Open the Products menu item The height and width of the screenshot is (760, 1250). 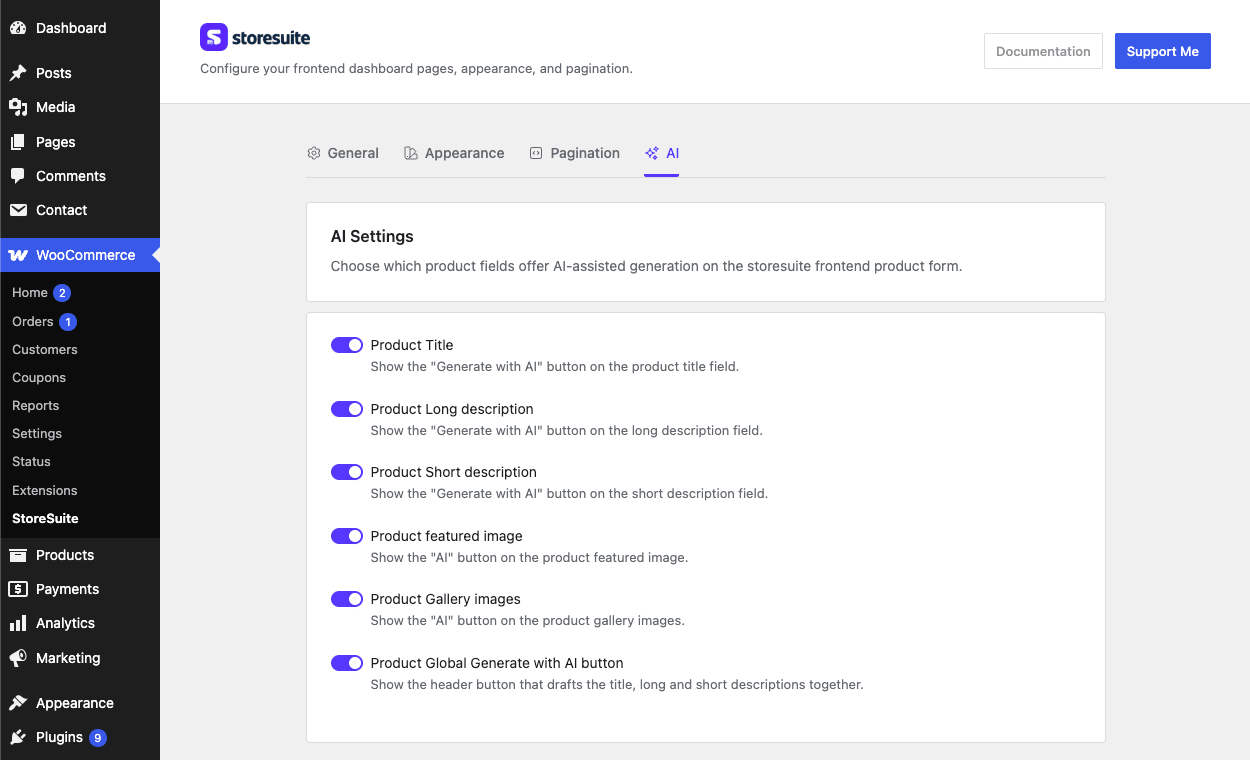pos(80,555)
